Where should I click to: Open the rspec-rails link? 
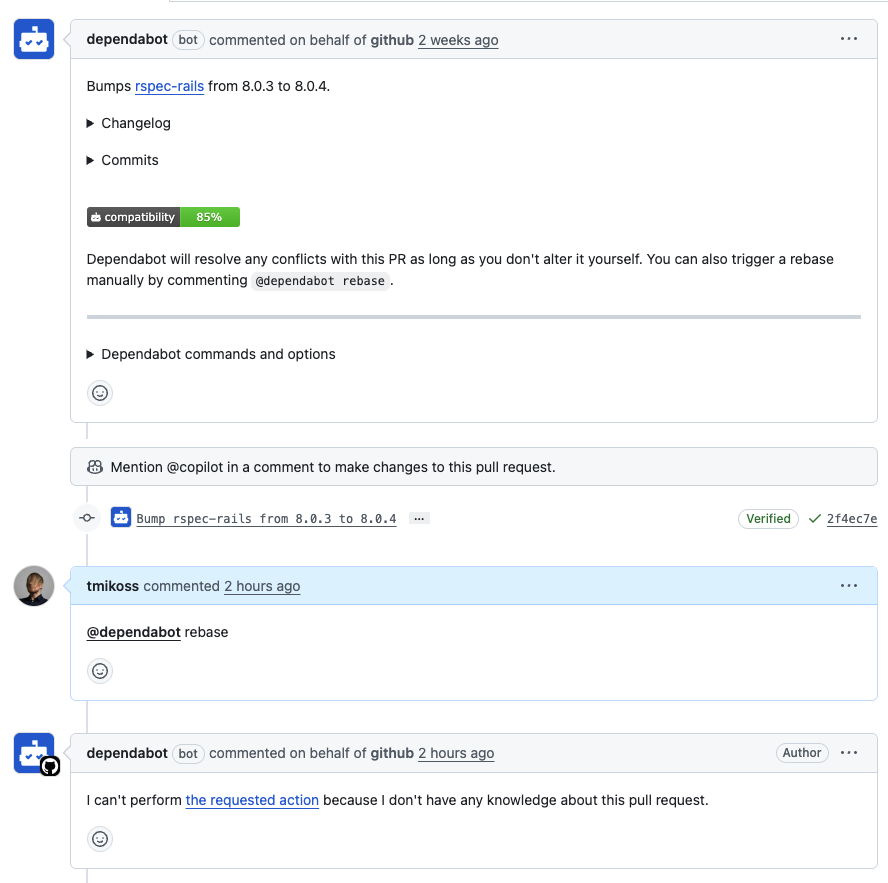point(169,86)
